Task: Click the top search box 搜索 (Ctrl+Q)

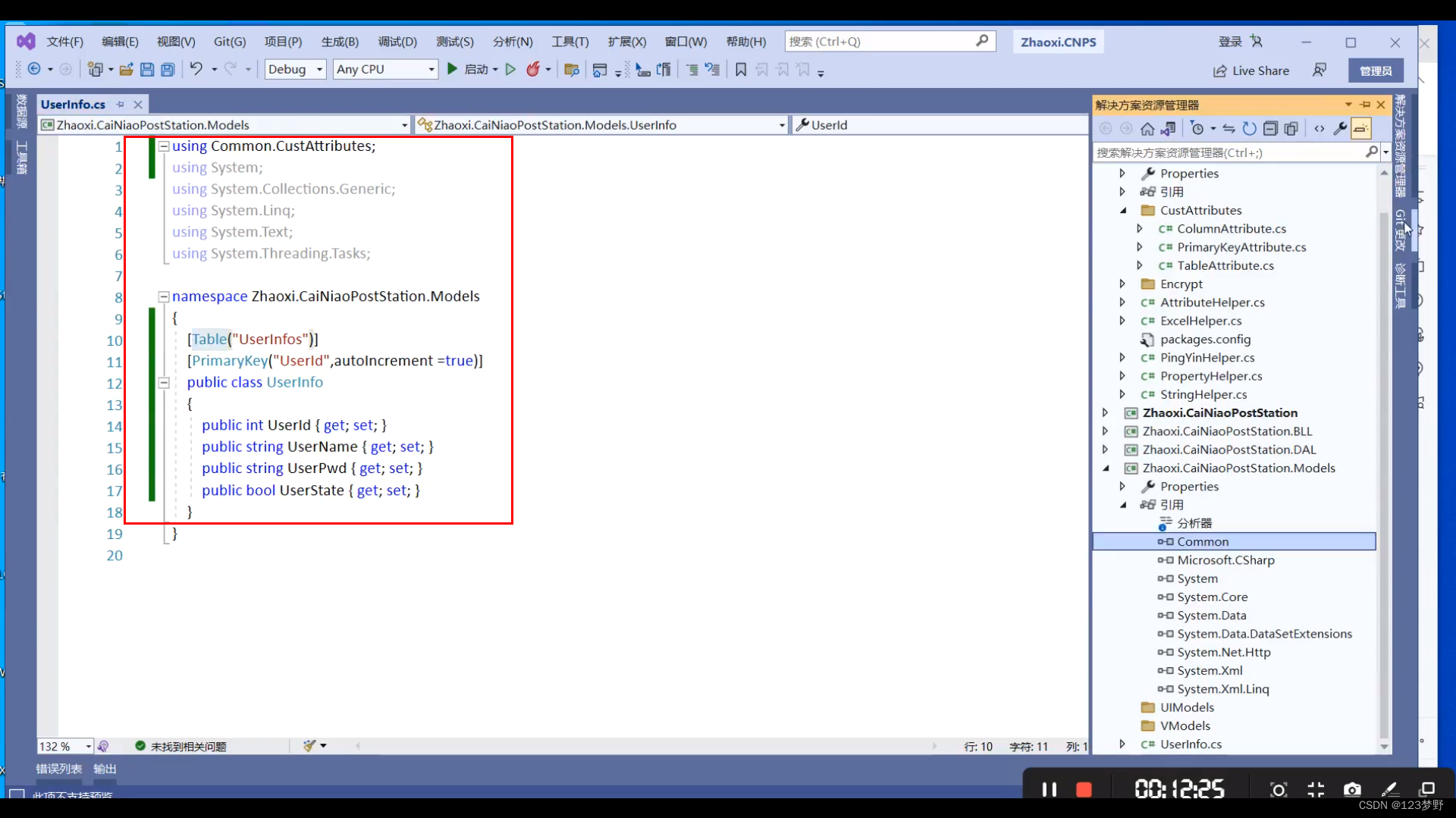Action: 890,42
